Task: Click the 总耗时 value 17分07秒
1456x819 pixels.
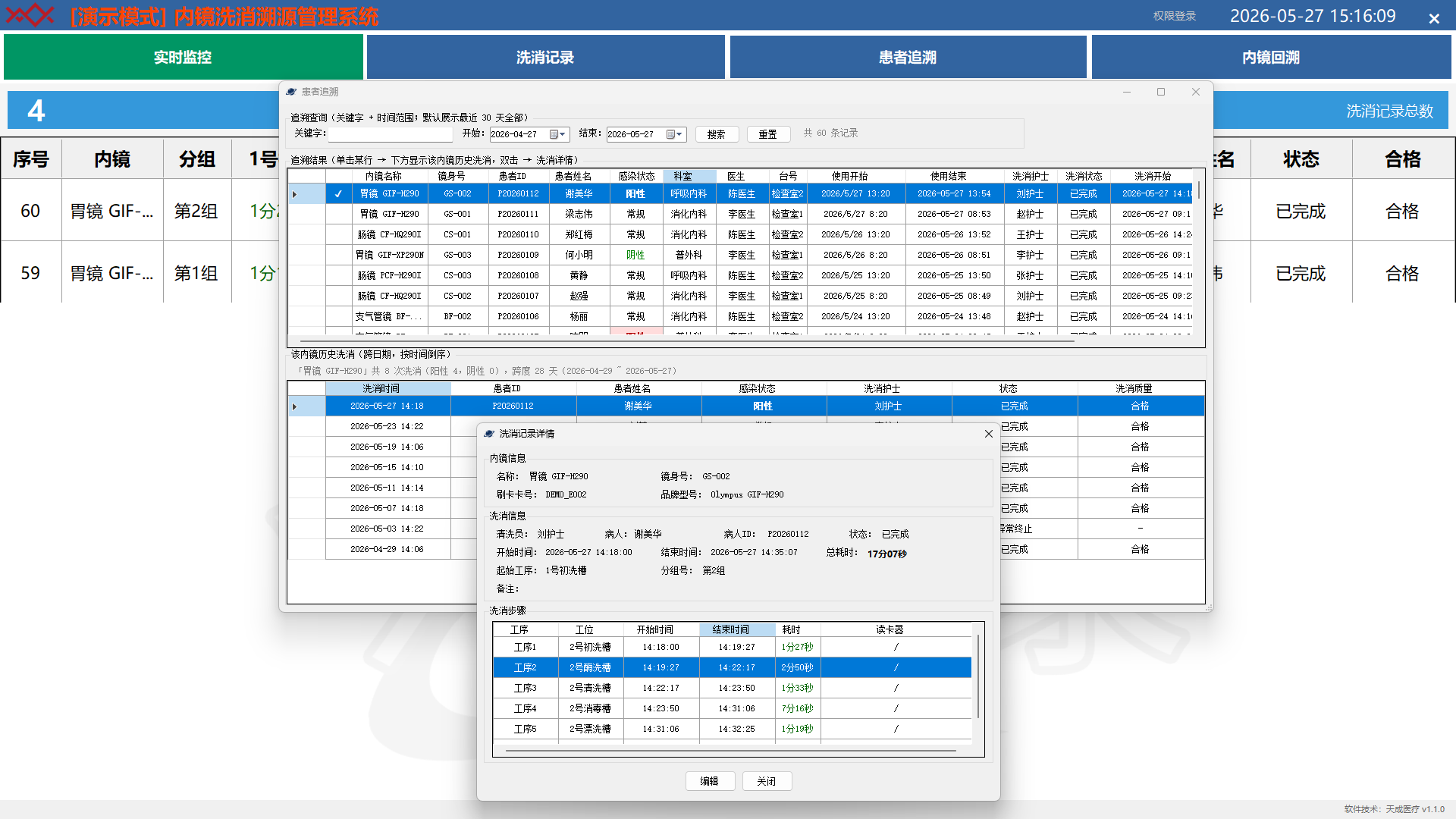Action: pyautogui.click(x=887, y=554)
